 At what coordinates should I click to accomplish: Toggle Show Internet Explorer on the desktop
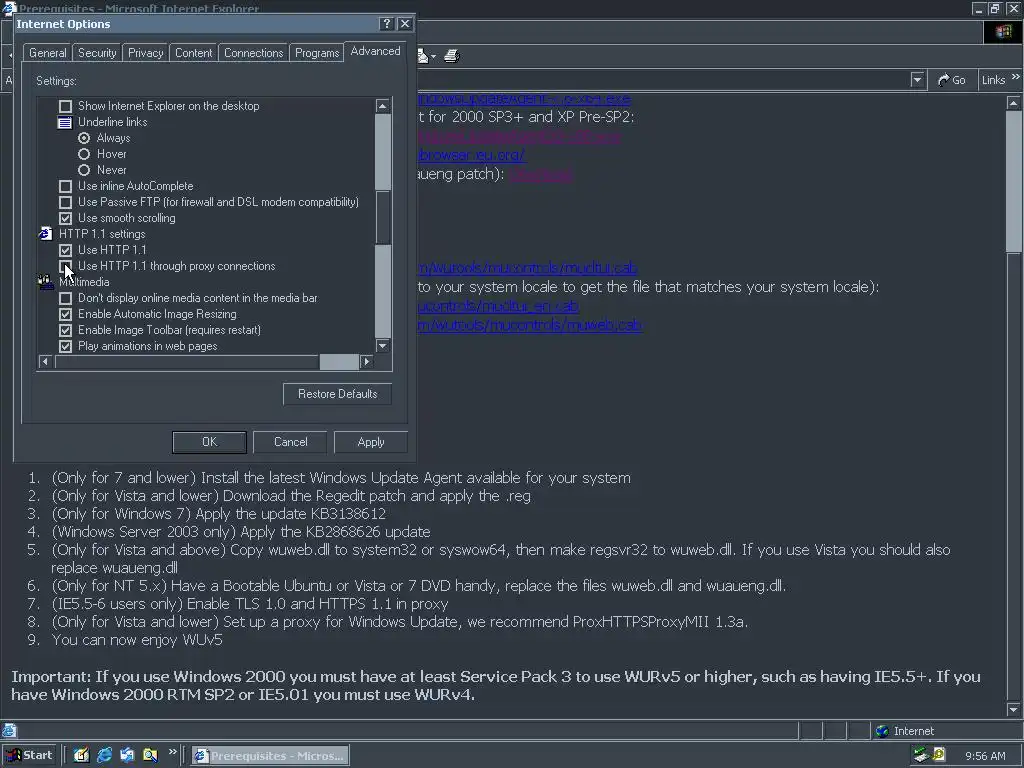[65, 106]
